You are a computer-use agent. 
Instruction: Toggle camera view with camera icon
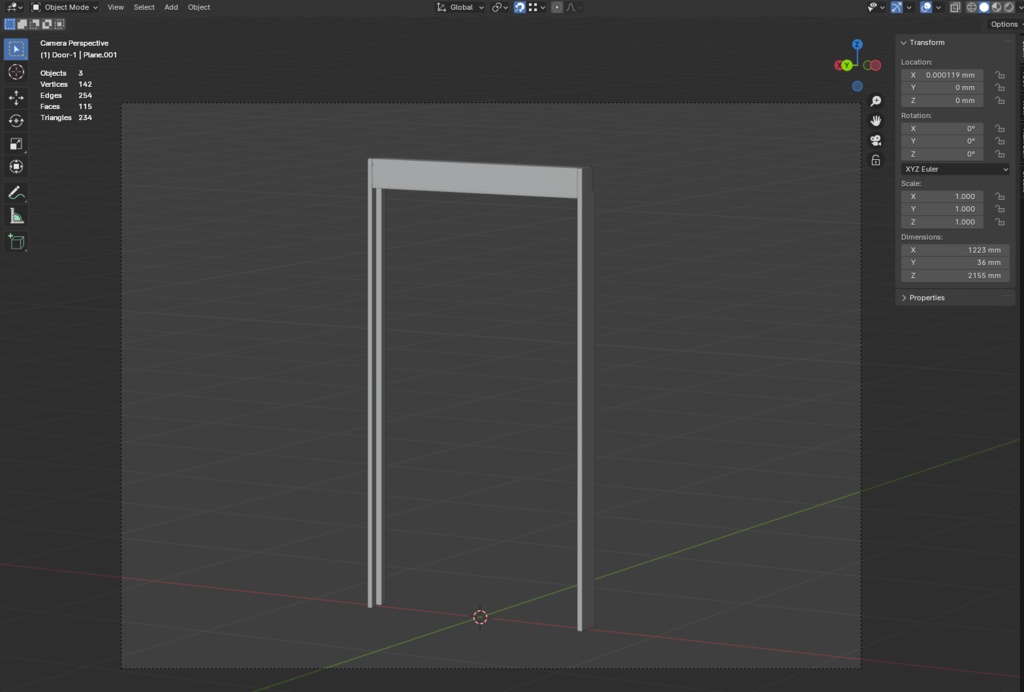coord(876,140)
